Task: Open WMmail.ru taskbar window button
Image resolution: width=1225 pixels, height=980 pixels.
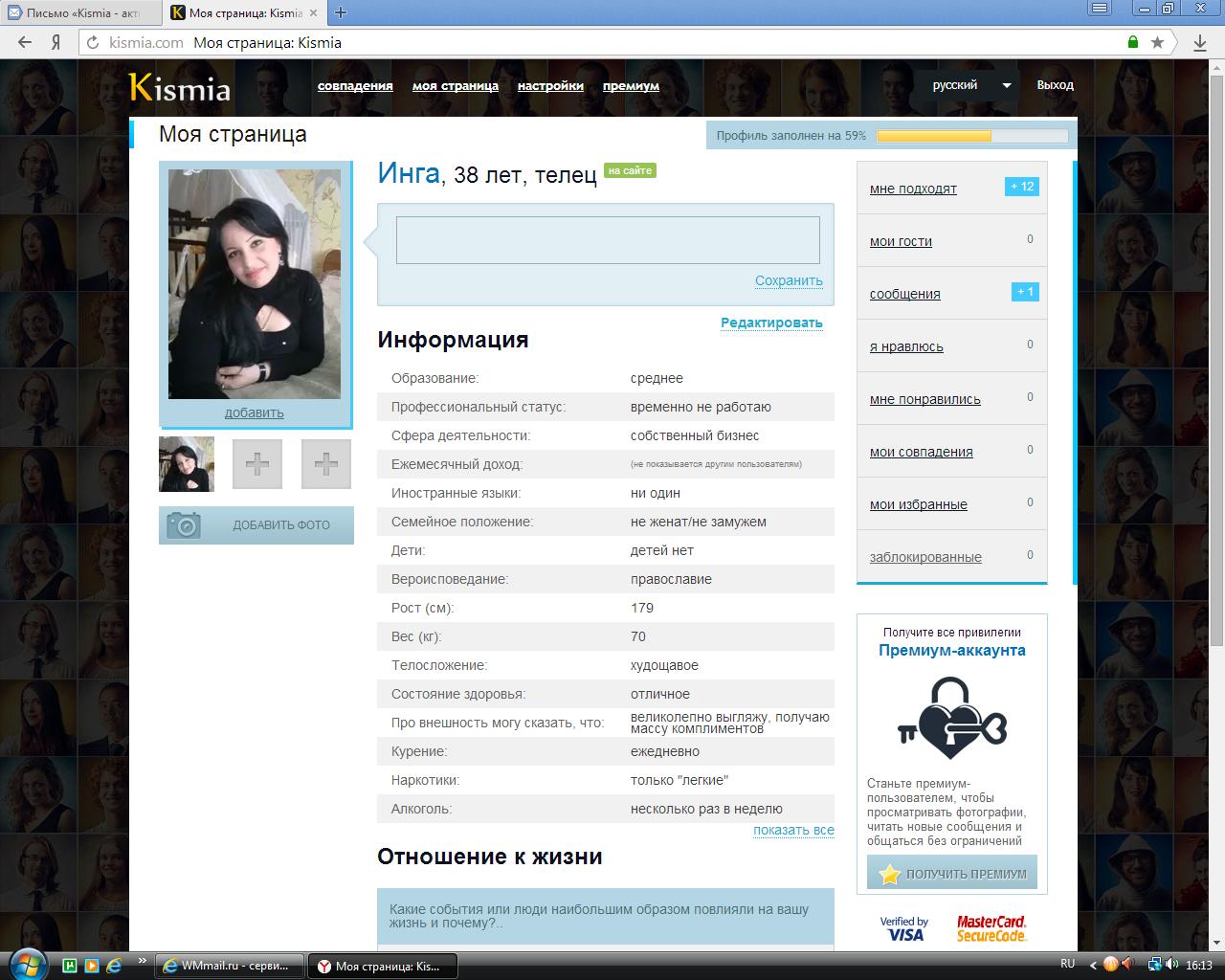Action: [230, 966]
